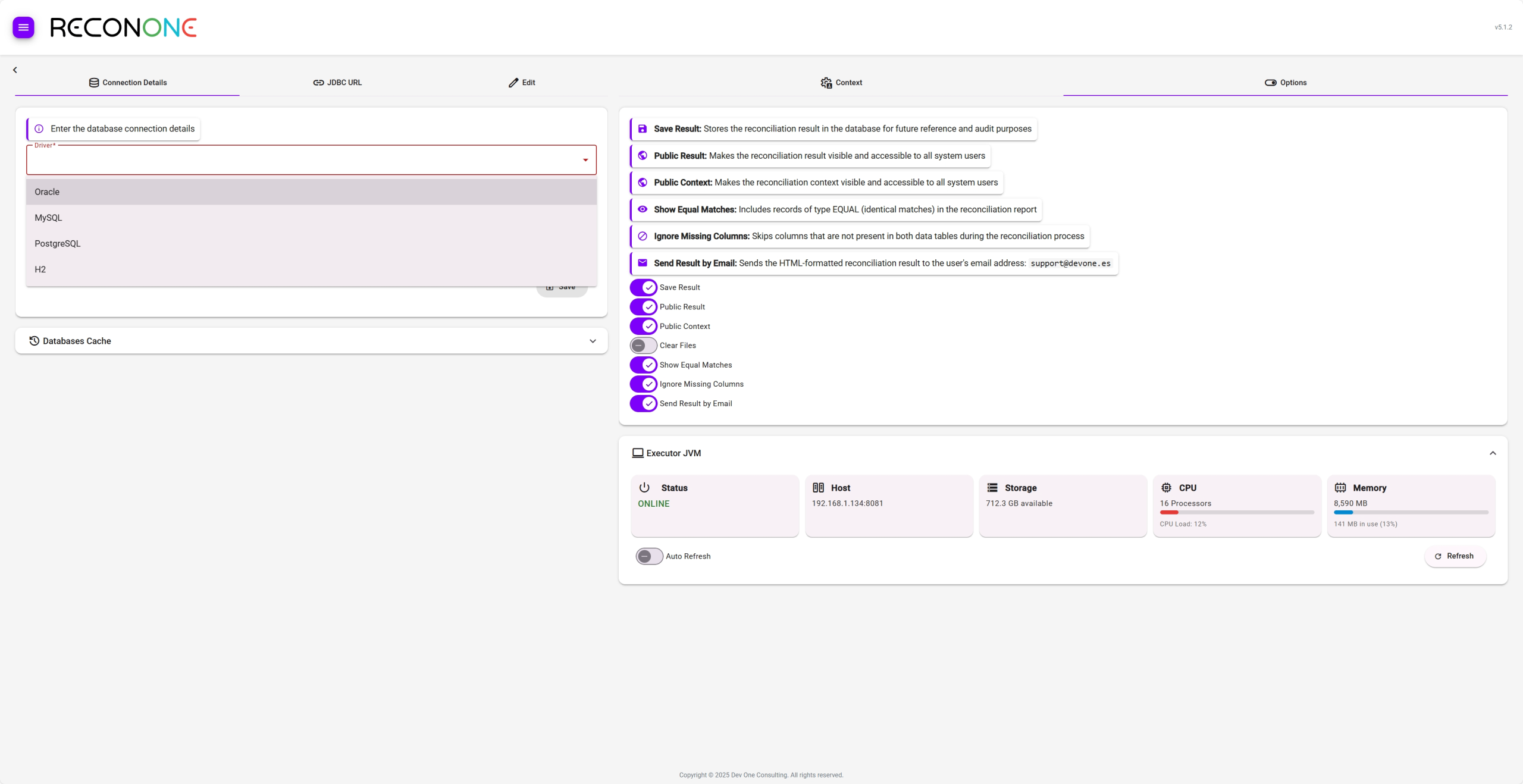Image resolution: width=1523 pixels, height=784 pixels.
Task: Open the Context tab
Action: (841, 83)
